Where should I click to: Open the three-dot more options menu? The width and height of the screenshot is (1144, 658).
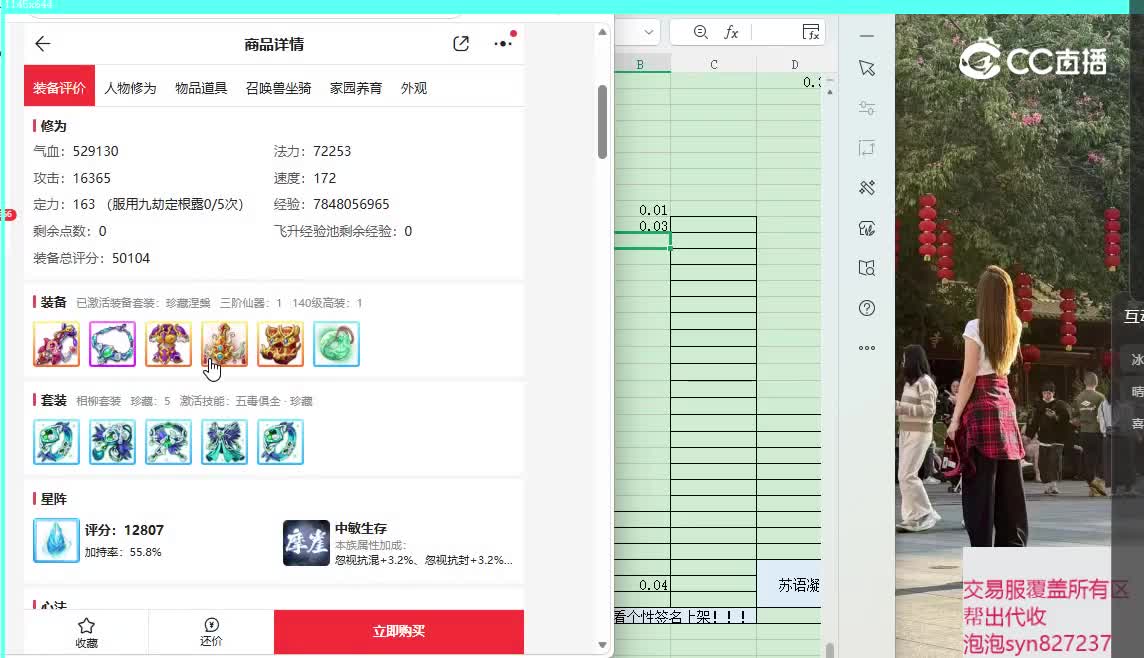tap(503, 44)
